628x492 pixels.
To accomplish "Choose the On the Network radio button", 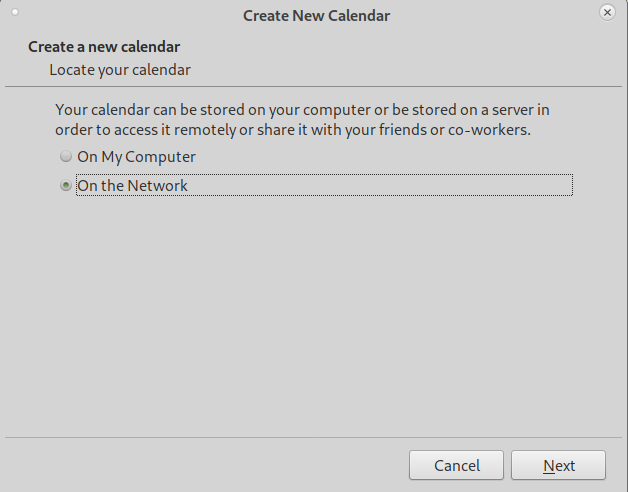I will [66, 185].
